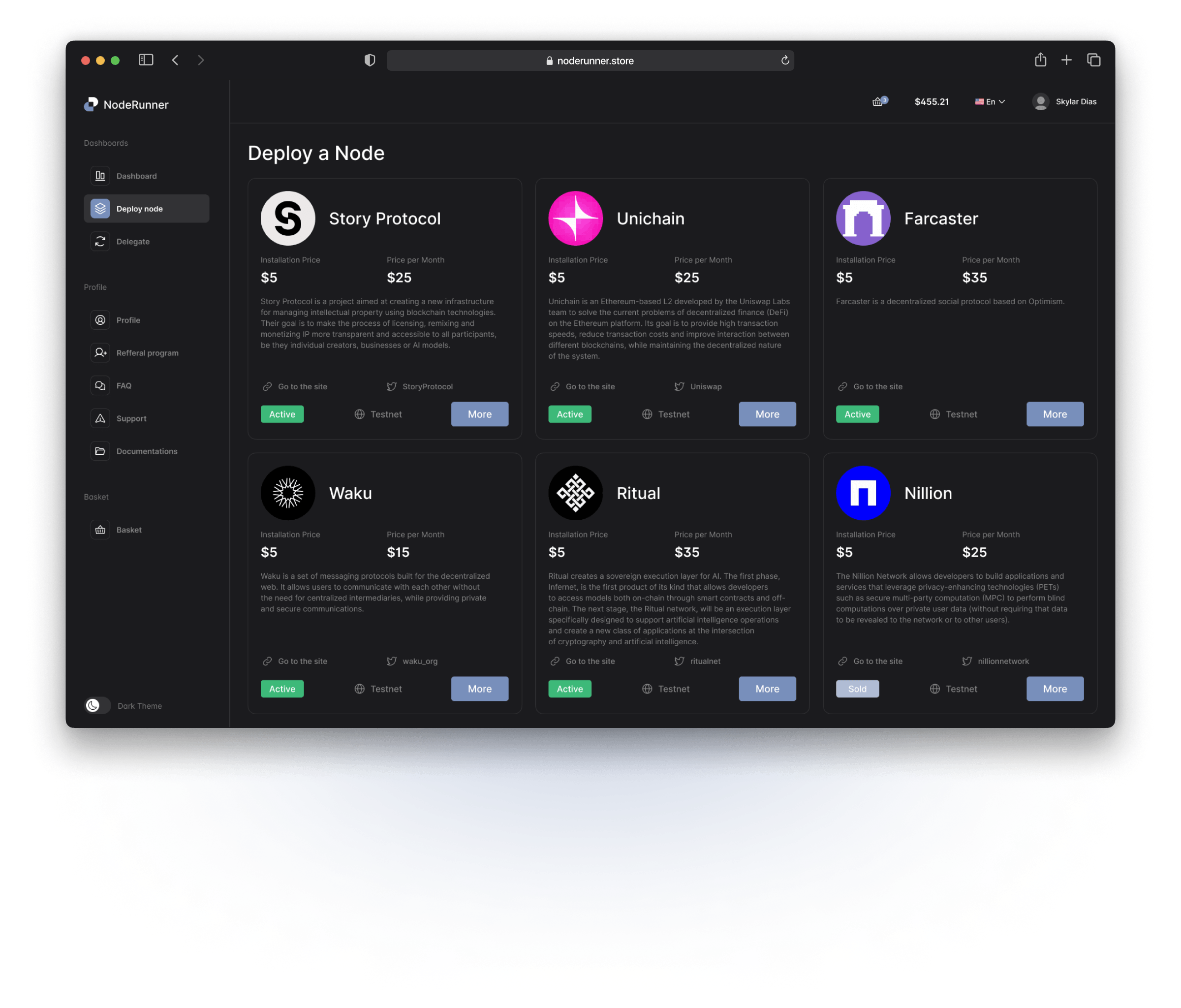Click the Farcaster purple arch logo
Image resolution: width=1181 pixels, height=1008 pixels.
click(x=863, y=219)
